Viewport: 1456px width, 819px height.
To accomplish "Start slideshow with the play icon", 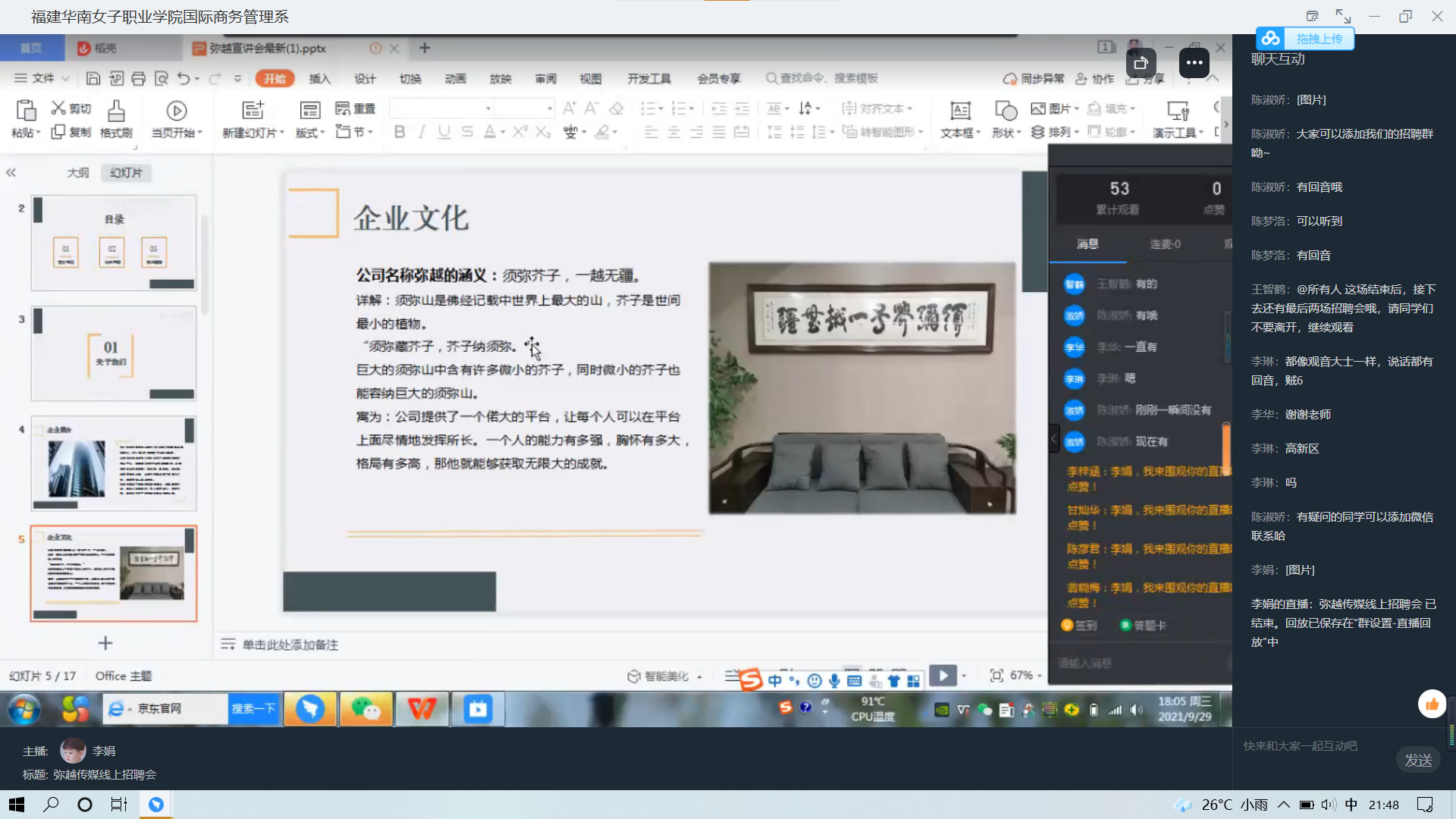I will pyautogui.click(x=943, y=675).
